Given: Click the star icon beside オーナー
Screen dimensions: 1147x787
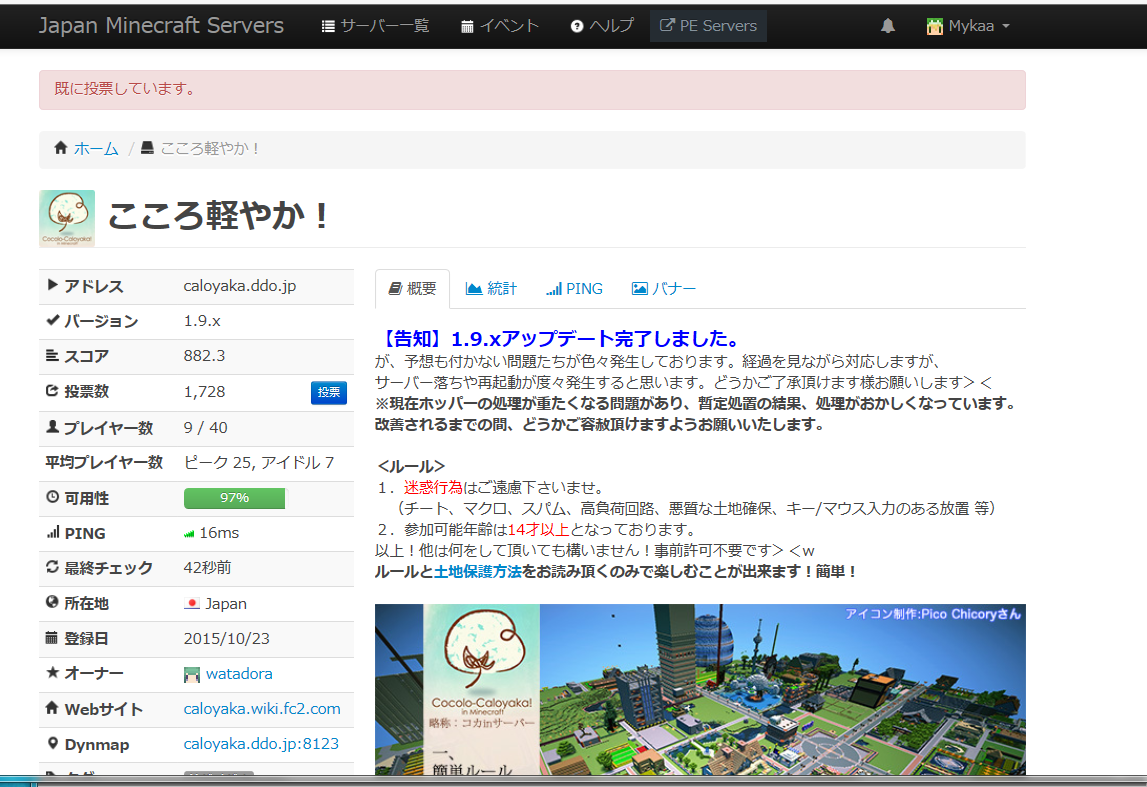Looking at the screenshot, I should (53, 671).
